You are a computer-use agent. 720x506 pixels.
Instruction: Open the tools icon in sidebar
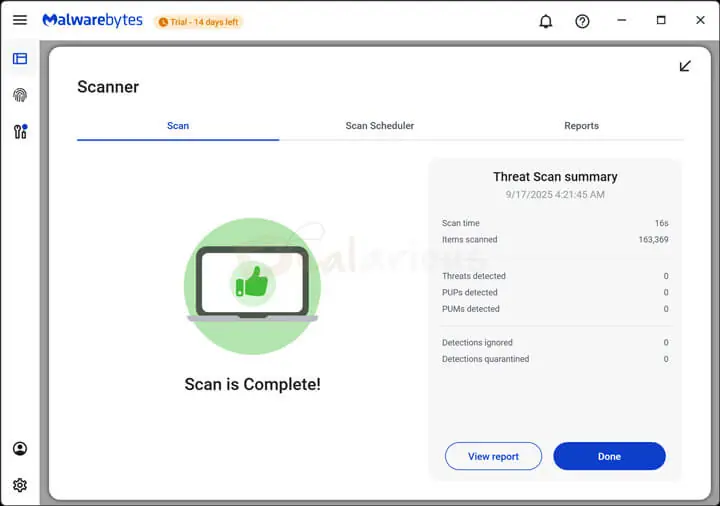pos(20,131)
